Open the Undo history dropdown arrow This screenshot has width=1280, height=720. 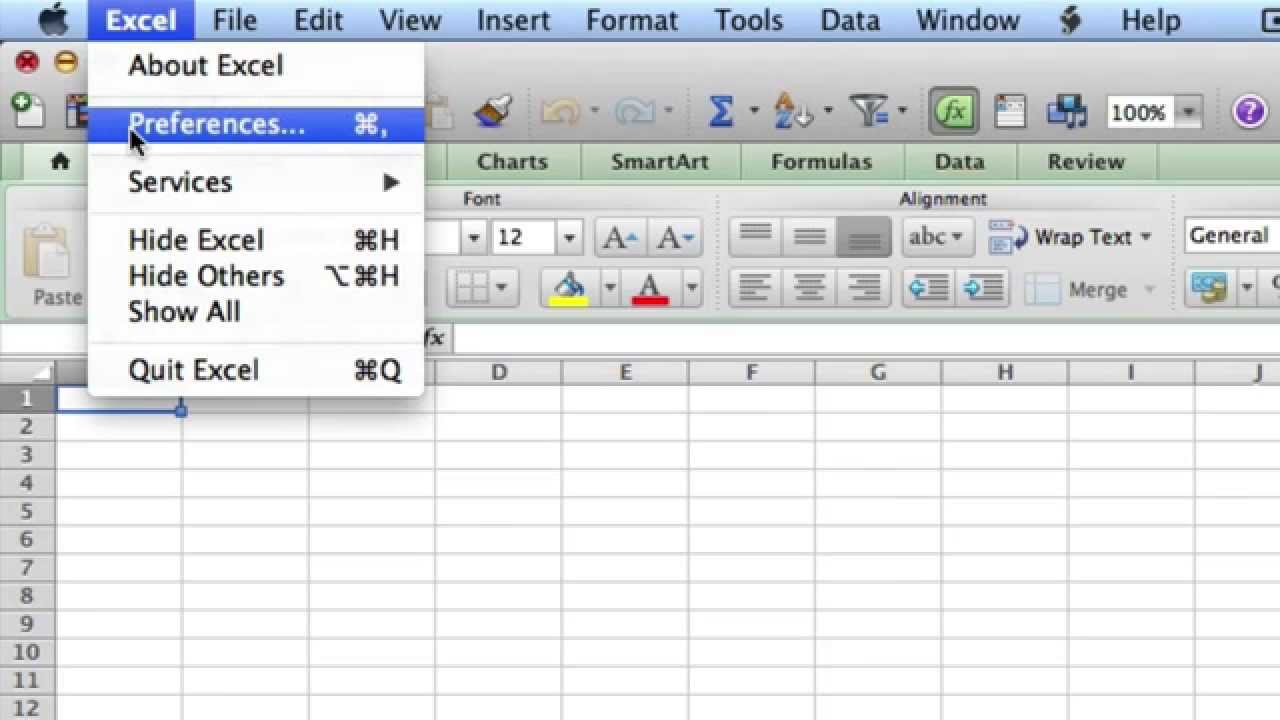pos(595,112)
